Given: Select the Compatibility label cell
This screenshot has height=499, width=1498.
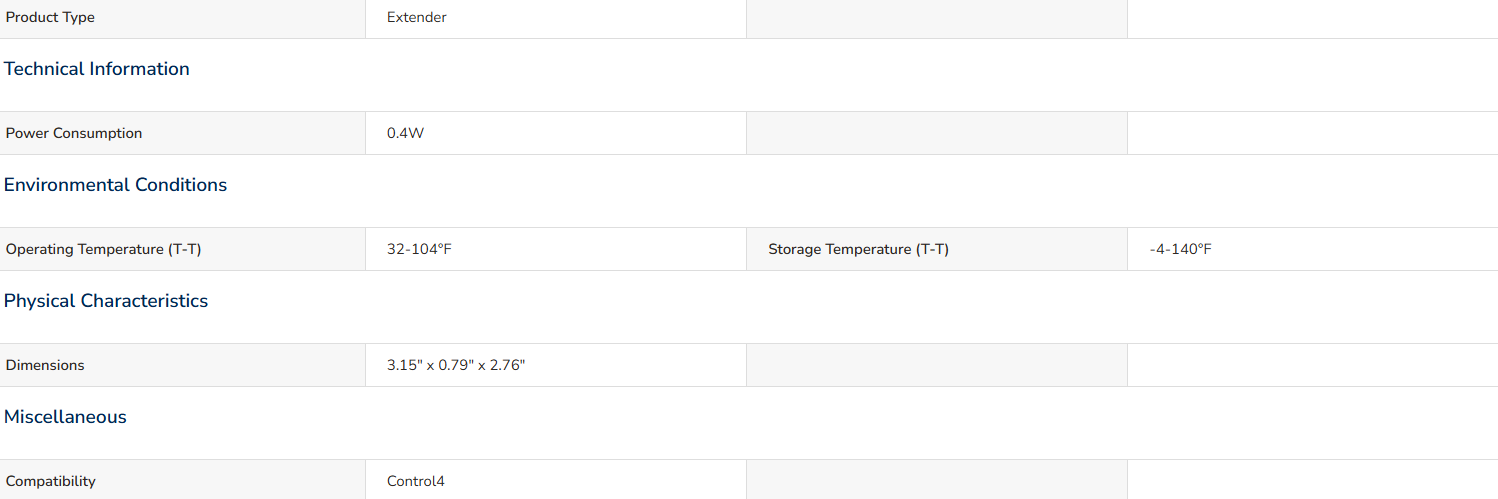Looking at the screenshot, I should coord(182,480).
